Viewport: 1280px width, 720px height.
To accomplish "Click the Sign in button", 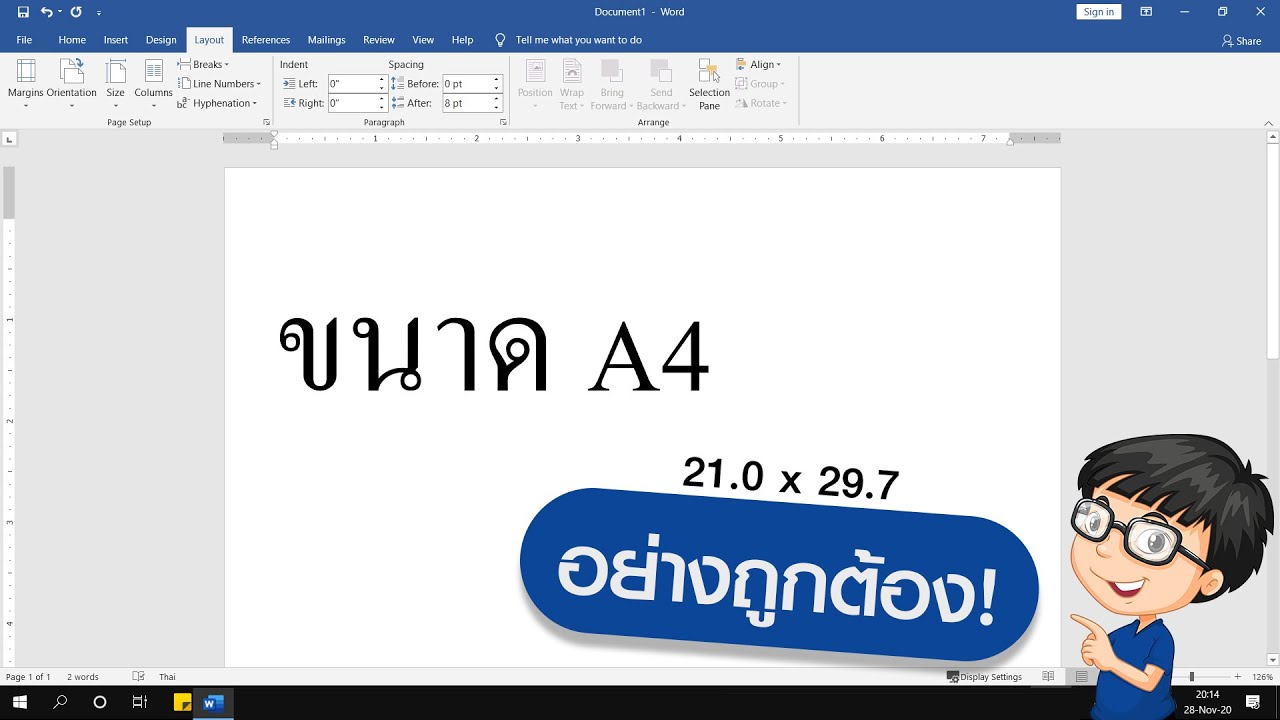I will click(1099, 12).
